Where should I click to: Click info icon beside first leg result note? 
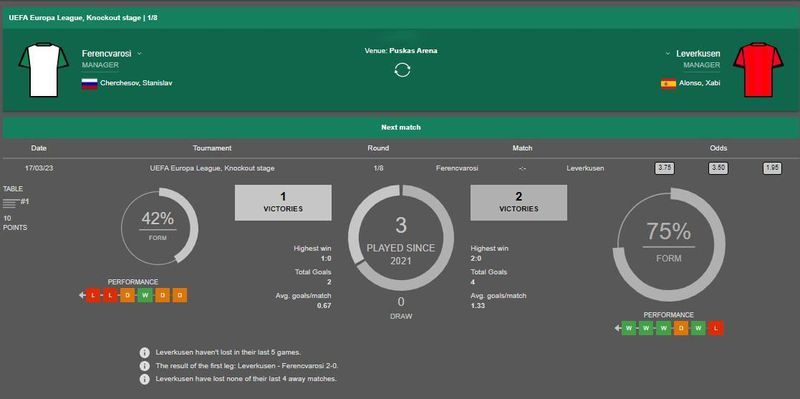(x=145, y=366)
